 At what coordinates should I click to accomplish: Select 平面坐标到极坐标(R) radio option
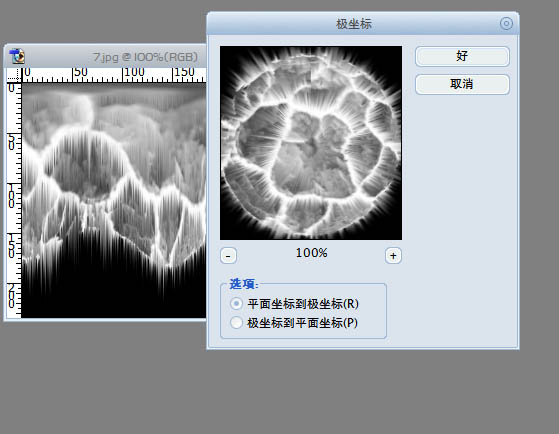coord(236,304)
